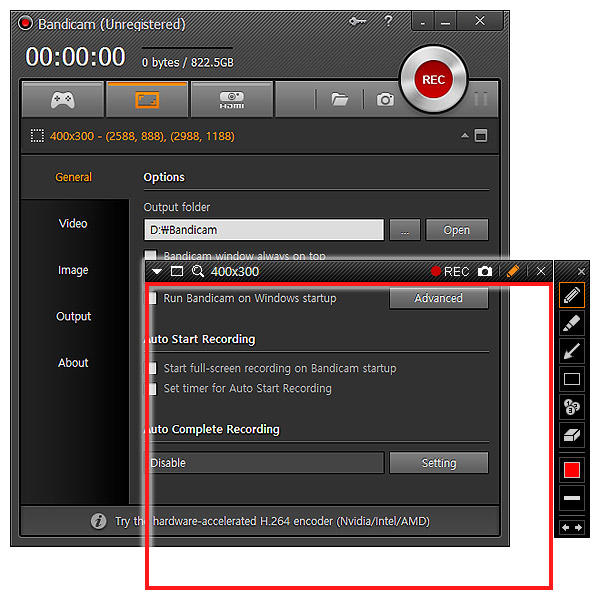Screen dimensions: 600x600
Task: Click the rectangle window icon on capture bar
Action: [x=177, y=271]
